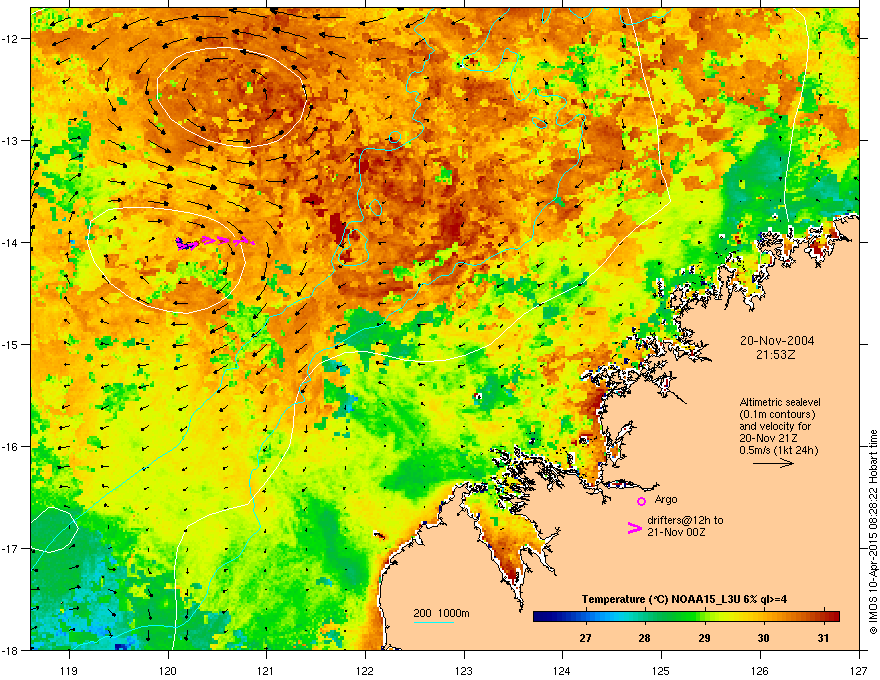Click the colorbar tick label '28'
Screen dimensions: 880x680
644,638
